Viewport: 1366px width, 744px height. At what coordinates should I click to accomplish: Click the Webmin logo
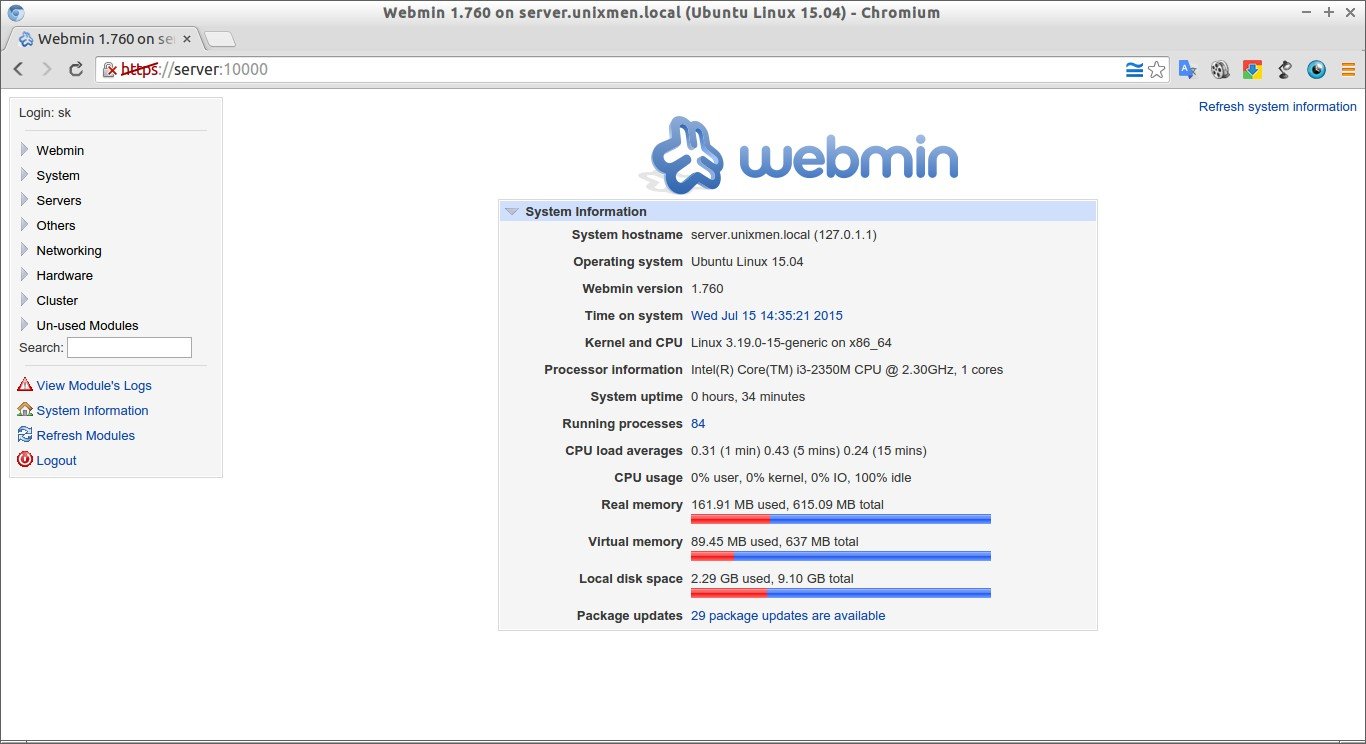point(799,155)
